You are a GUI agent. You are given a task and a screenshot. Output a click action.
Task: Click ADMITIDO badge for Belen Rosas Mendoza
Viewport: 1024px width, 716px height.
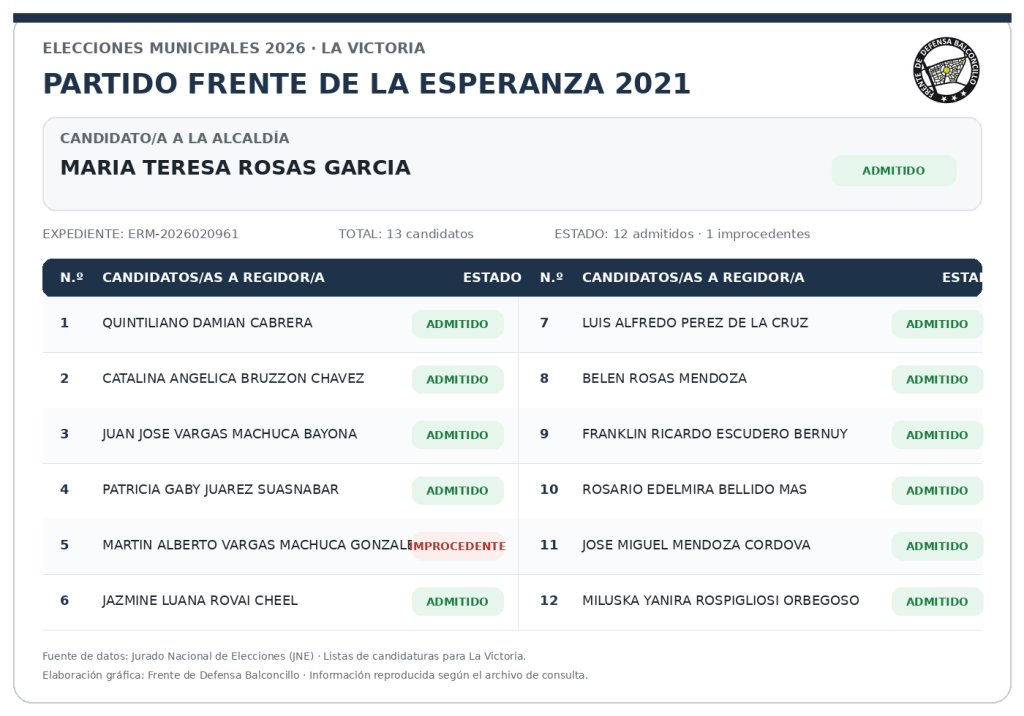point(937,380)
